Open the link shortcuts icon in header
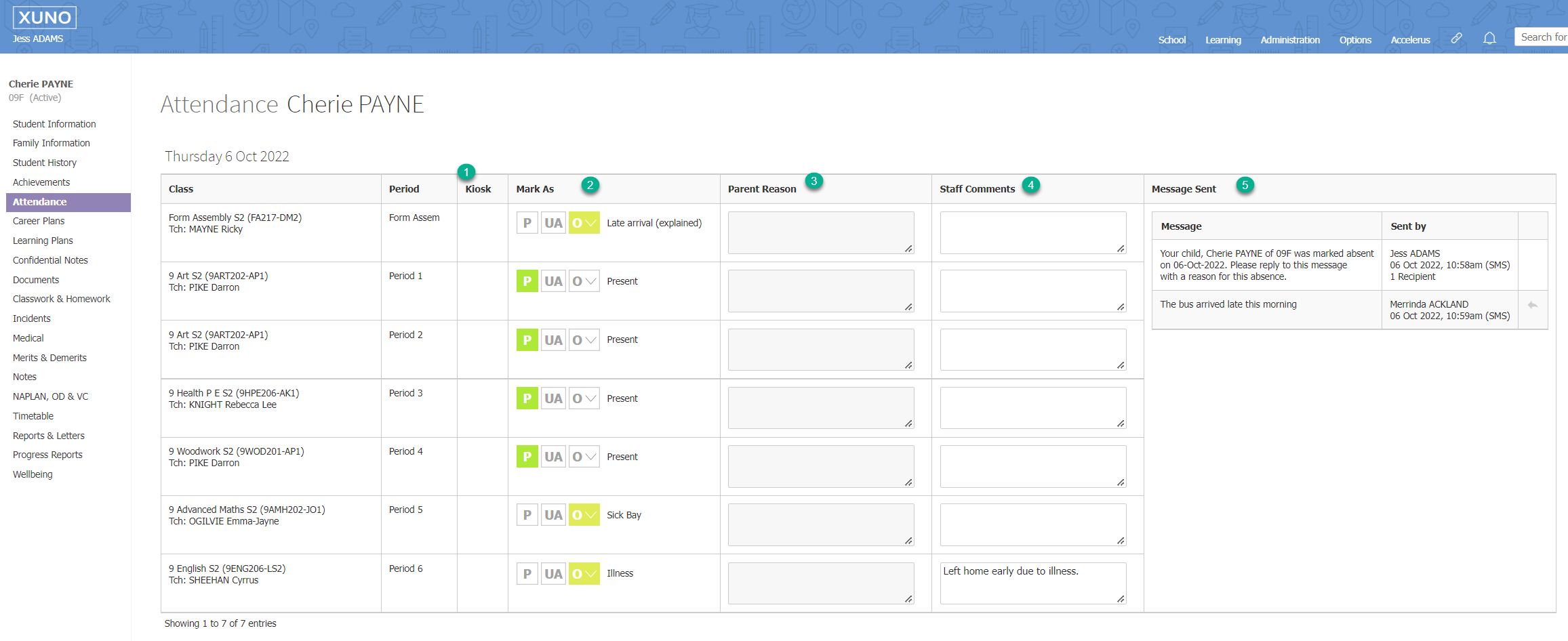The height and width of the screenshot is (641, 1568). pyautogui.click(x=1456, y=39)
